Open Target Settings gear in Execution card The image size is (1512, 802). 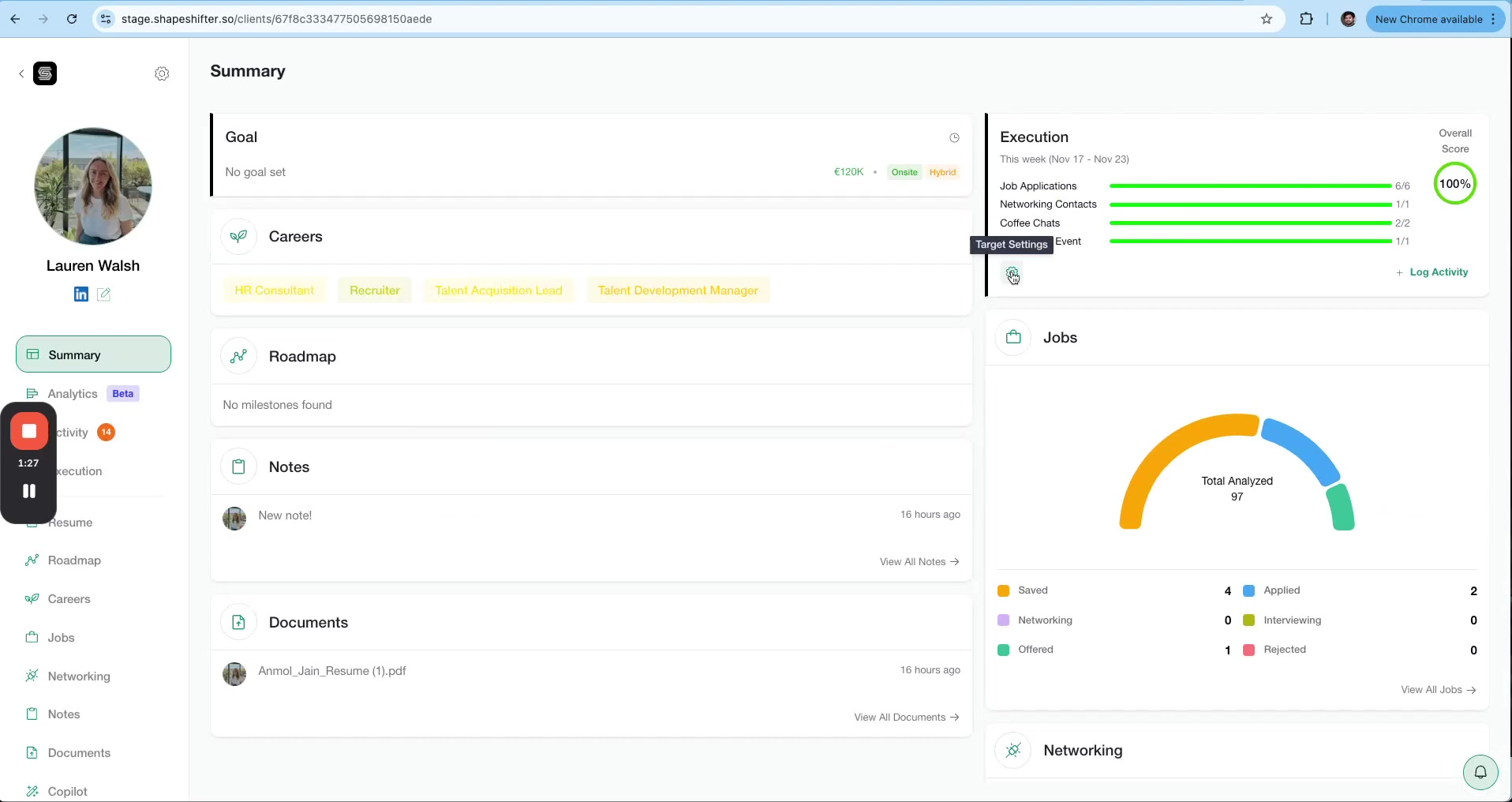[1012, 273]
